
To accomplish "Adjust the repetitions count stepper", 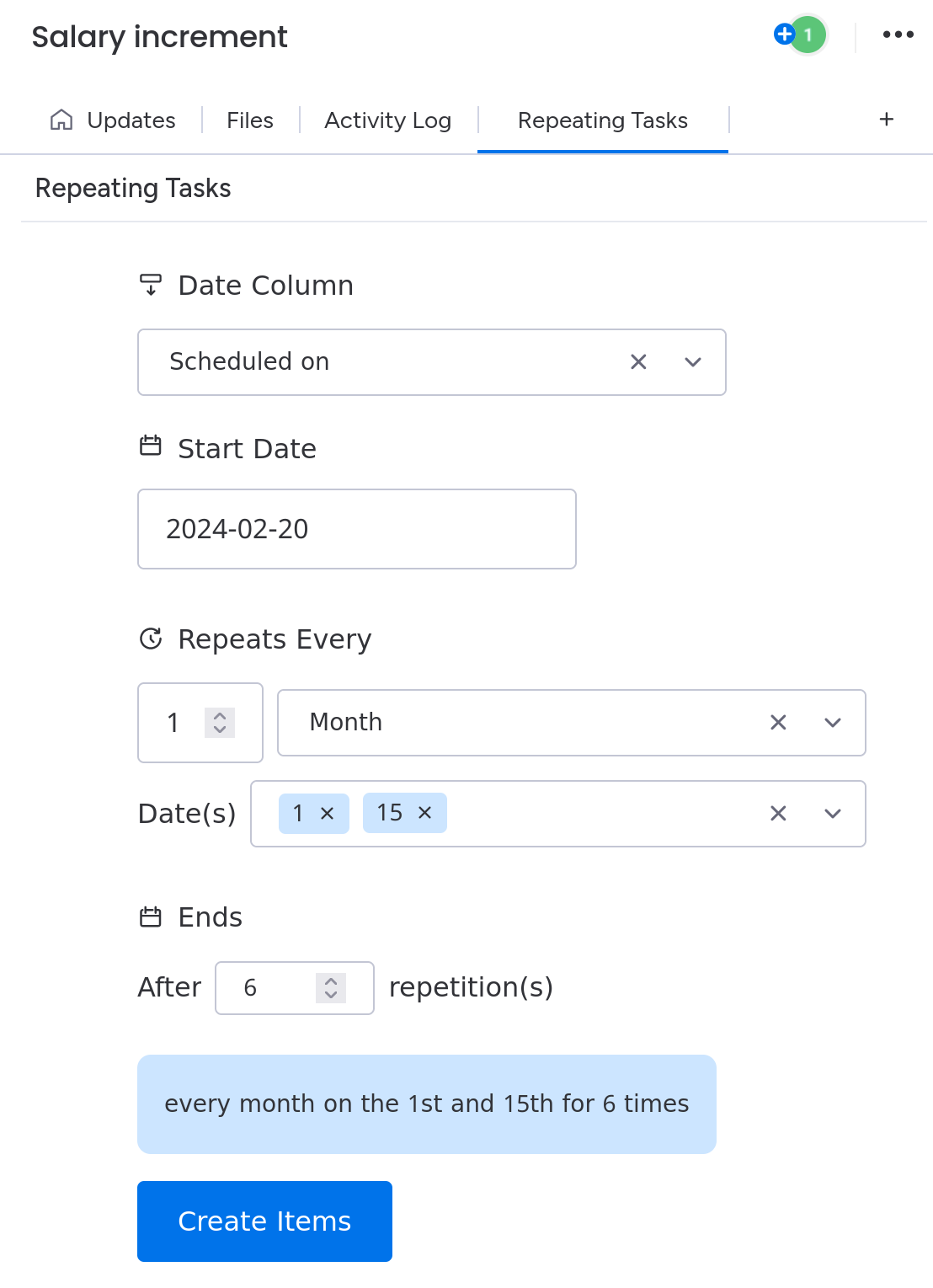I will tap(331, 988).
